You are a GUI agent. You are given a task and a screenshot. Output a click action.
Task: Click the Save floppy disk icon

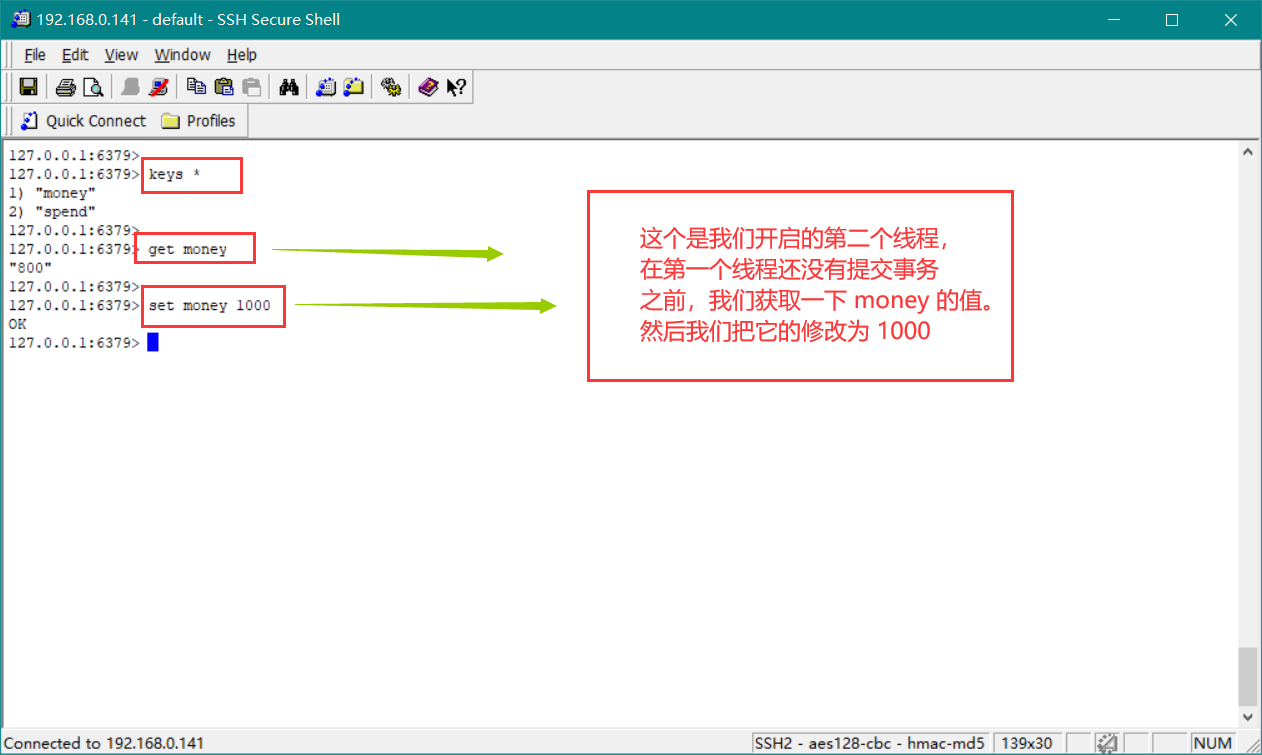point(29,87)
